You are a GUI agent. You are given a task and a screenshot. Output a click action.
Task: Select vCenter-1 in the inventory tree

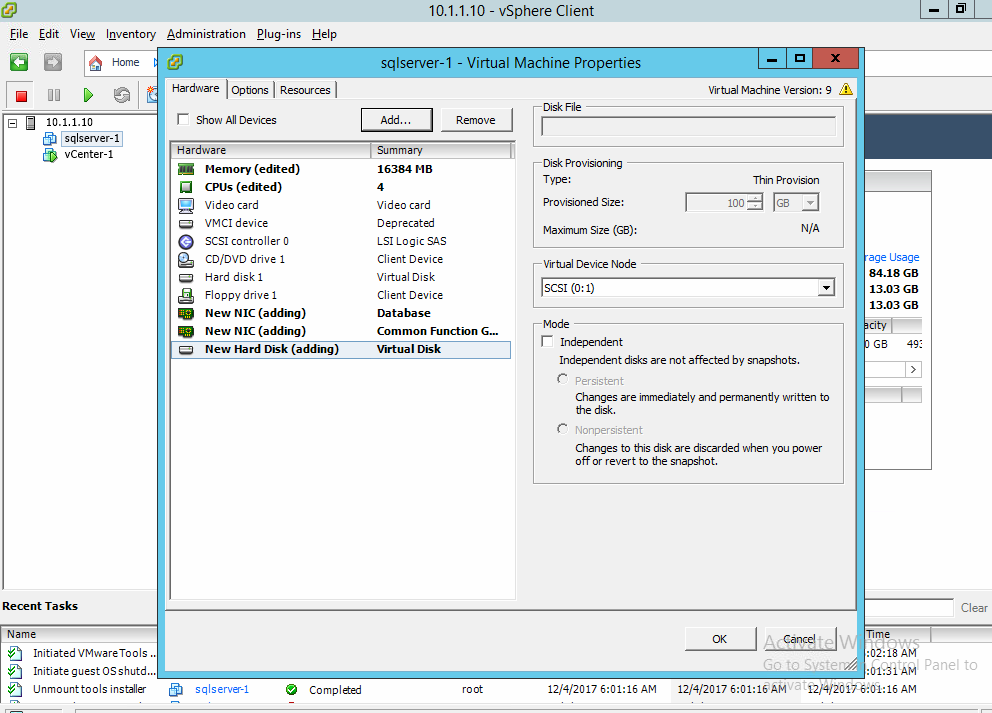89,154
